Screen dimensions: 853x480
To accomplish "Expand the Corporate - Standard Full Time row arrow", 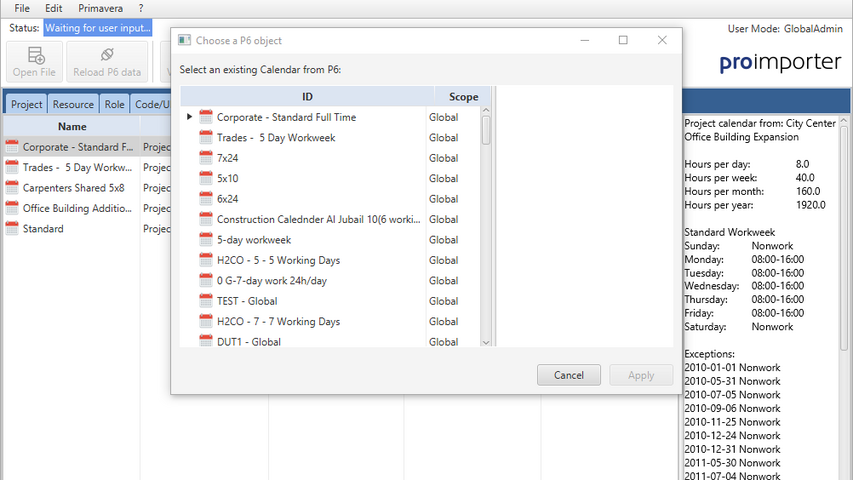I will pos(189,117).
